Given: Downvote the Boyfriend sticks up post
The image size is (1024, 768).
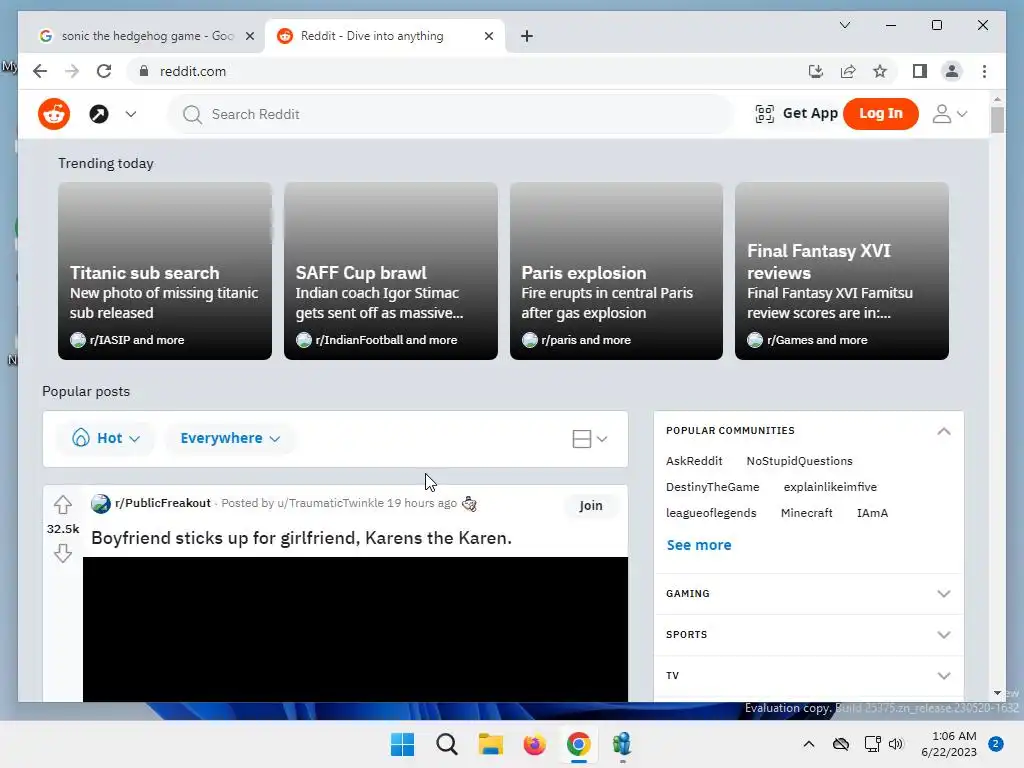Looking at the screenshot, I should 63,553.
